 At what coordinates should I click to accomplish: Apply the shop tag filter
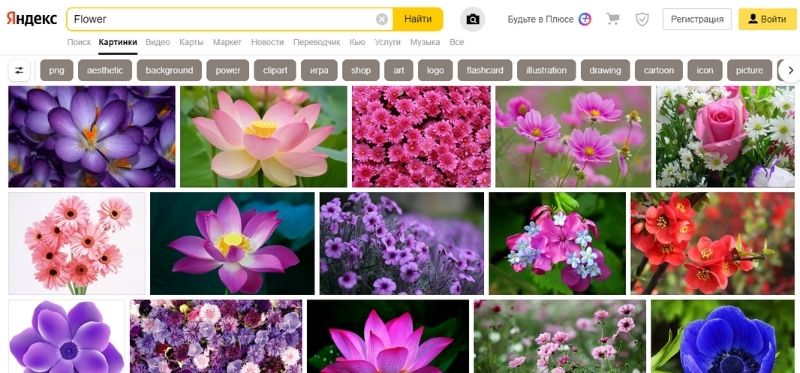coord(361,70)
